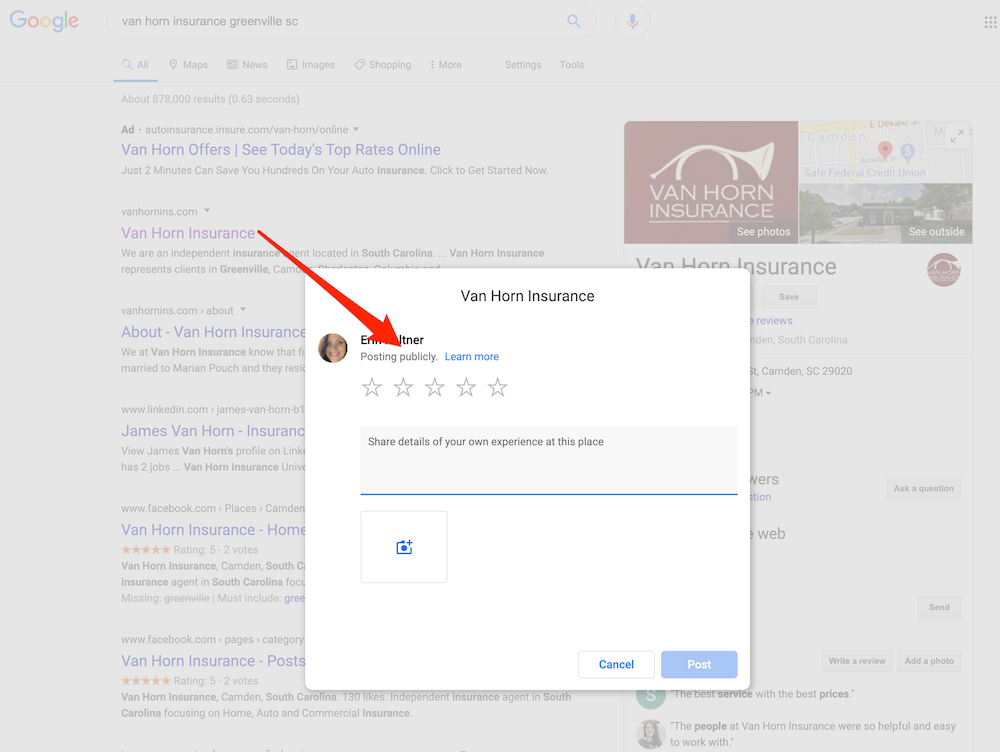Expand the vanhornins.com result dropdown arrow
This screenshot has width=1000, height=752.
click(207, 210)
